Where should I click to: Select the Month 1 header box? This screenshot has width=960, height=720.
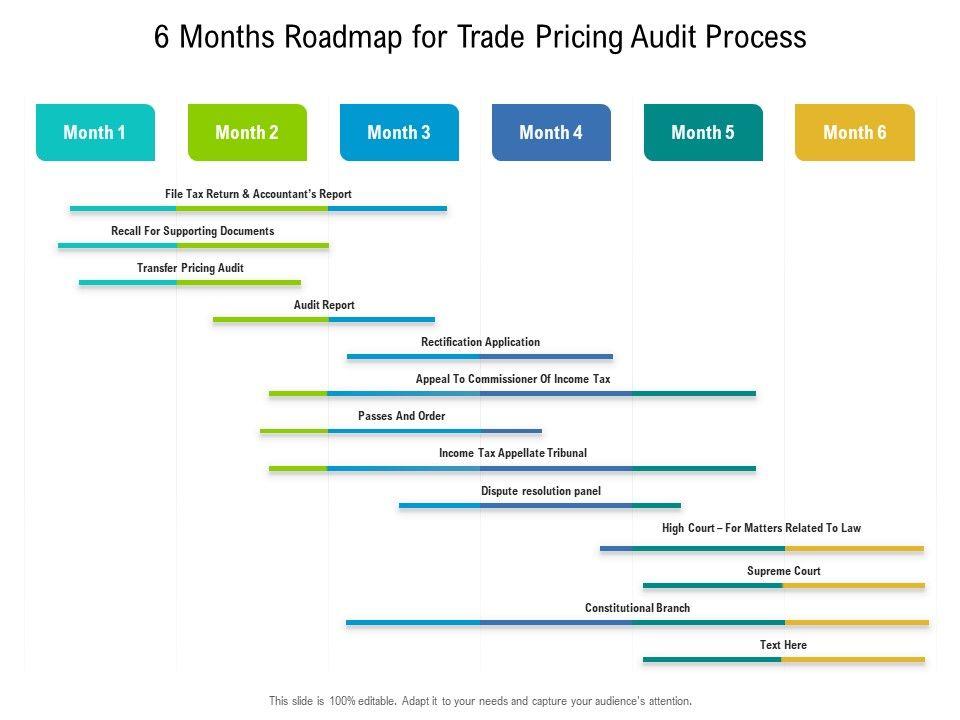pyautogui.click(x=95, y=132)
